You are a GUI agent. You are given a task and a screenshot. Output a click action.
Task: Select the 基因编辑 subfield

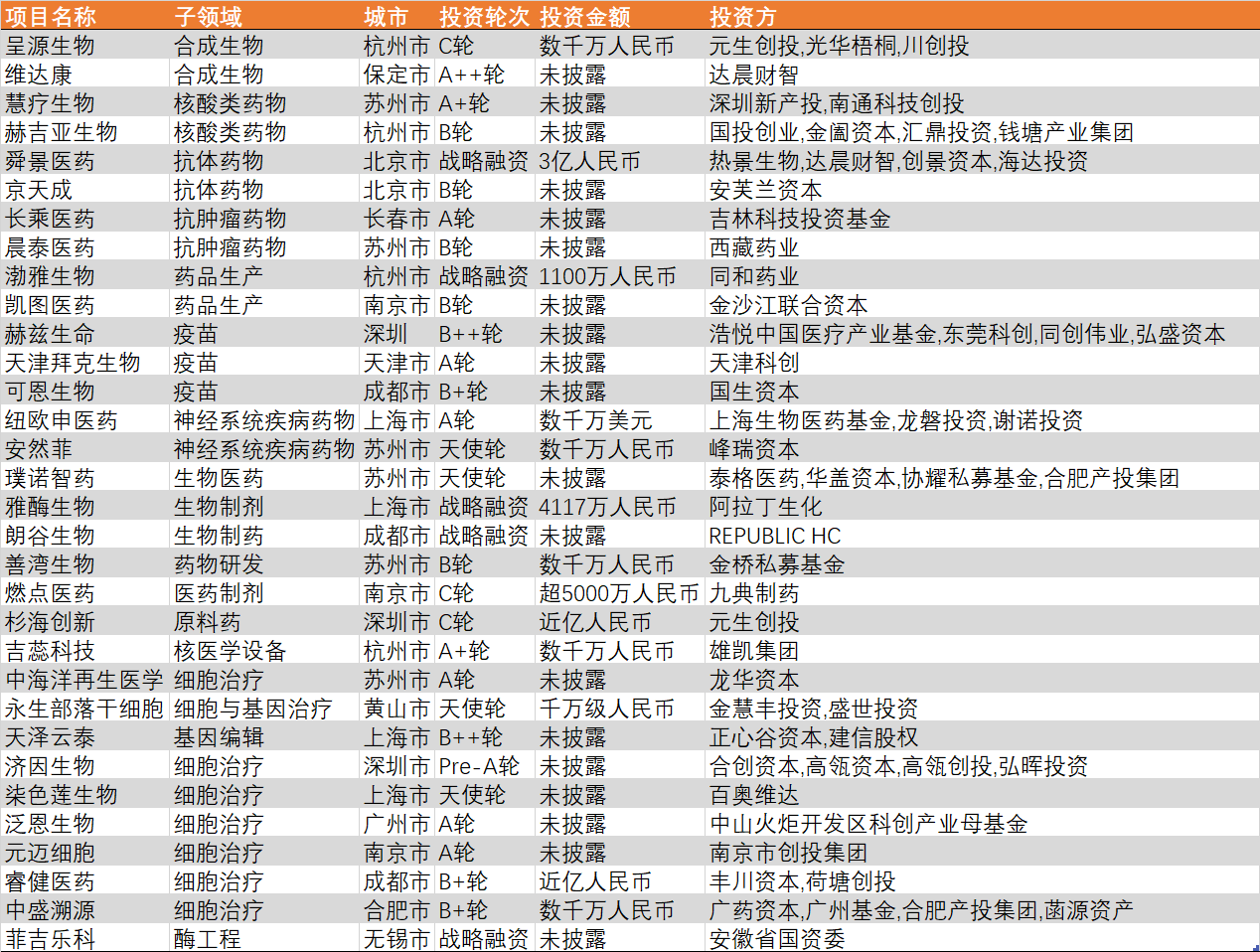[219, 737]
